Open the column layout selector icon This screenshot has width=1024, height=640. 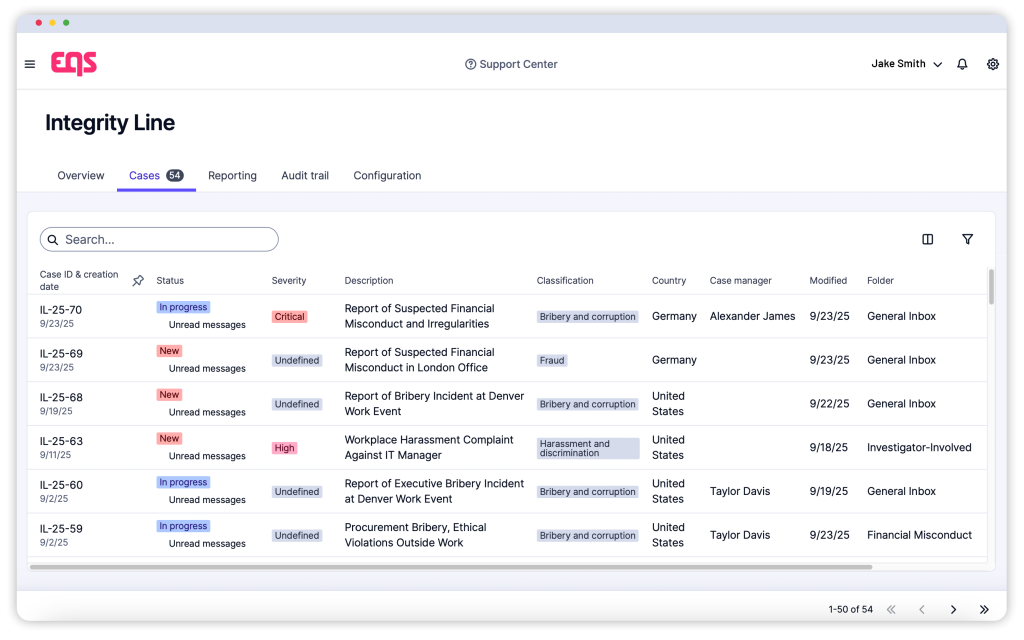click(927, 239)
